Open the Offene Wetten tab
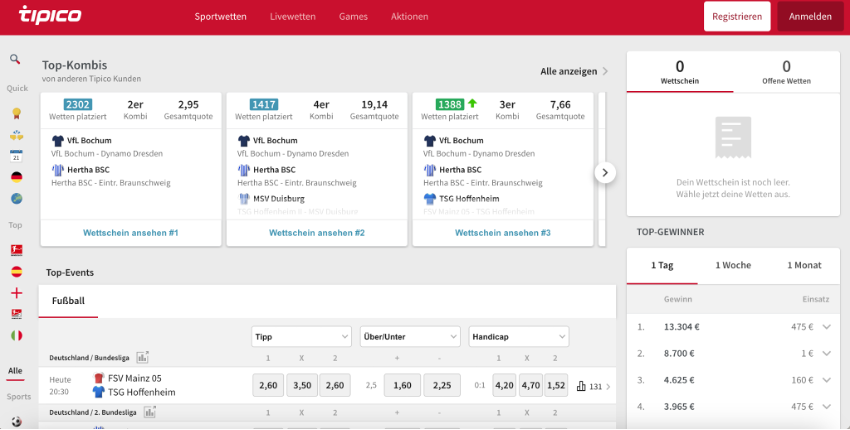Image resolution: width=850 pixels, height=430 pixels. click(786, 72)
